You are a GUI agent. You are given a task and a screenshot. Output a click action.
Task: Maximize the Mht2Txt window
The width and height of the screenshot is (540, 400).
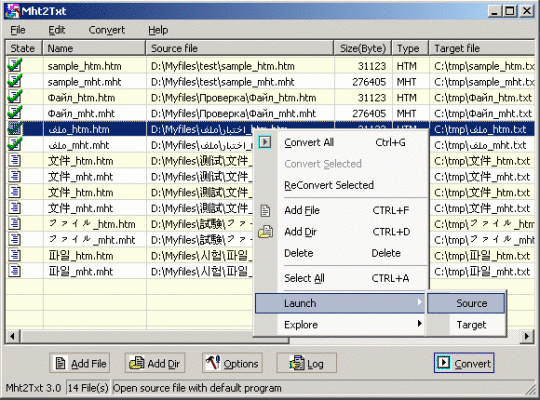[509, 11]
